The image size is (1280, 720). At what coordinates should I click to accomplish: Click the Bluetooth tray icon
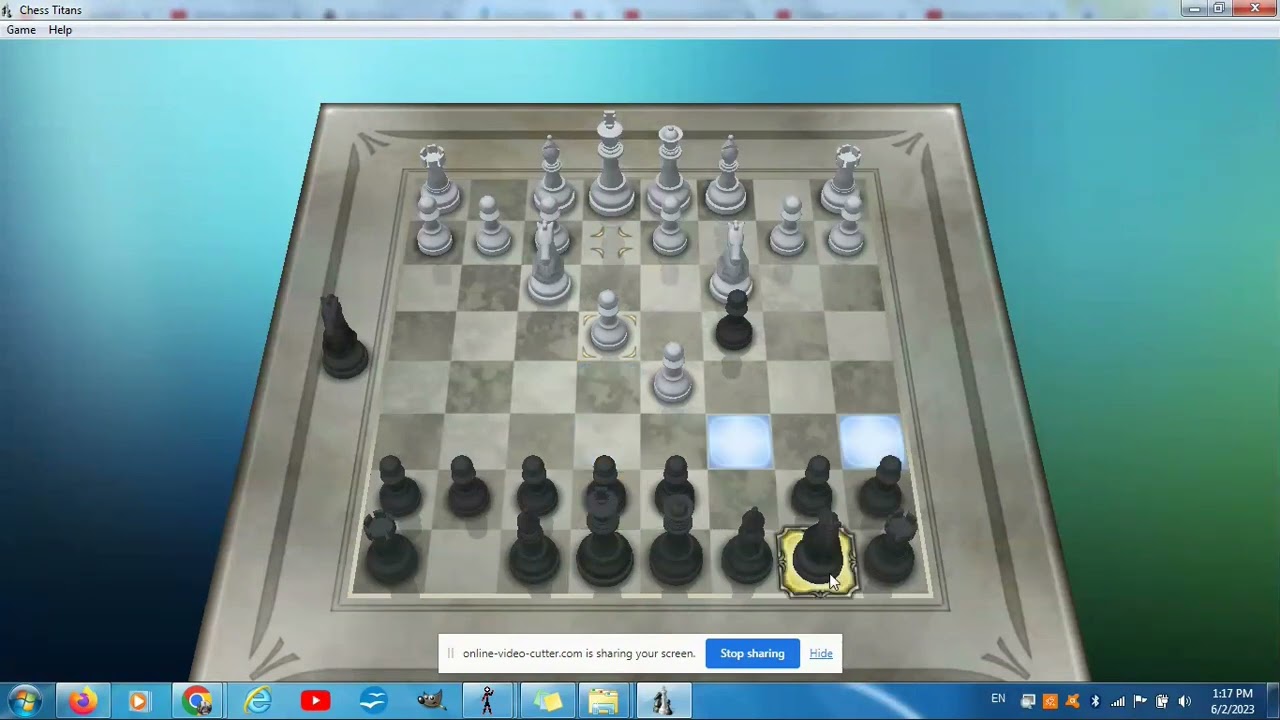(x=1095, y=701)
